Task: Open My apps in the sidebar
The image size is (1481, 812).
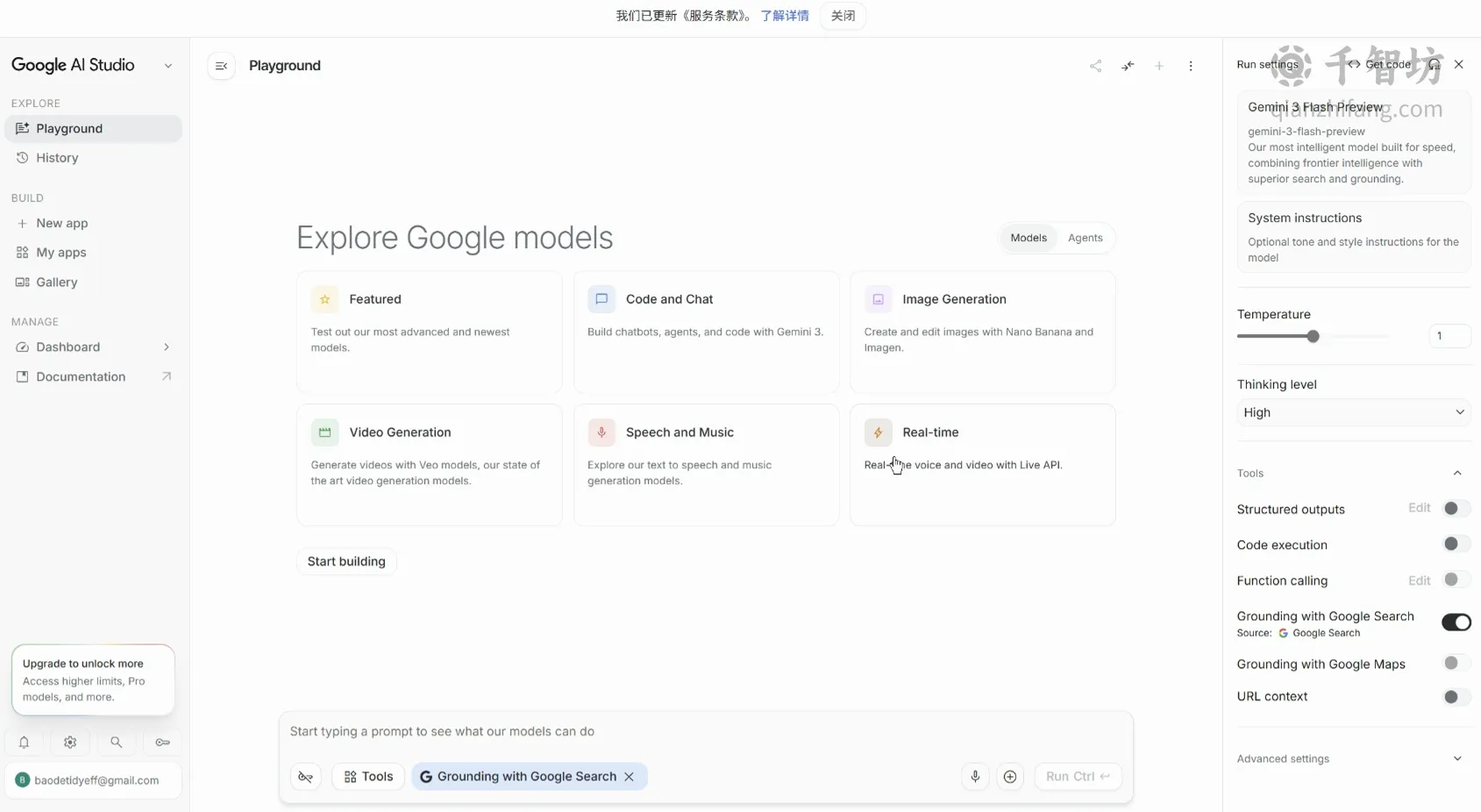Action: click(x=93, y=253)
